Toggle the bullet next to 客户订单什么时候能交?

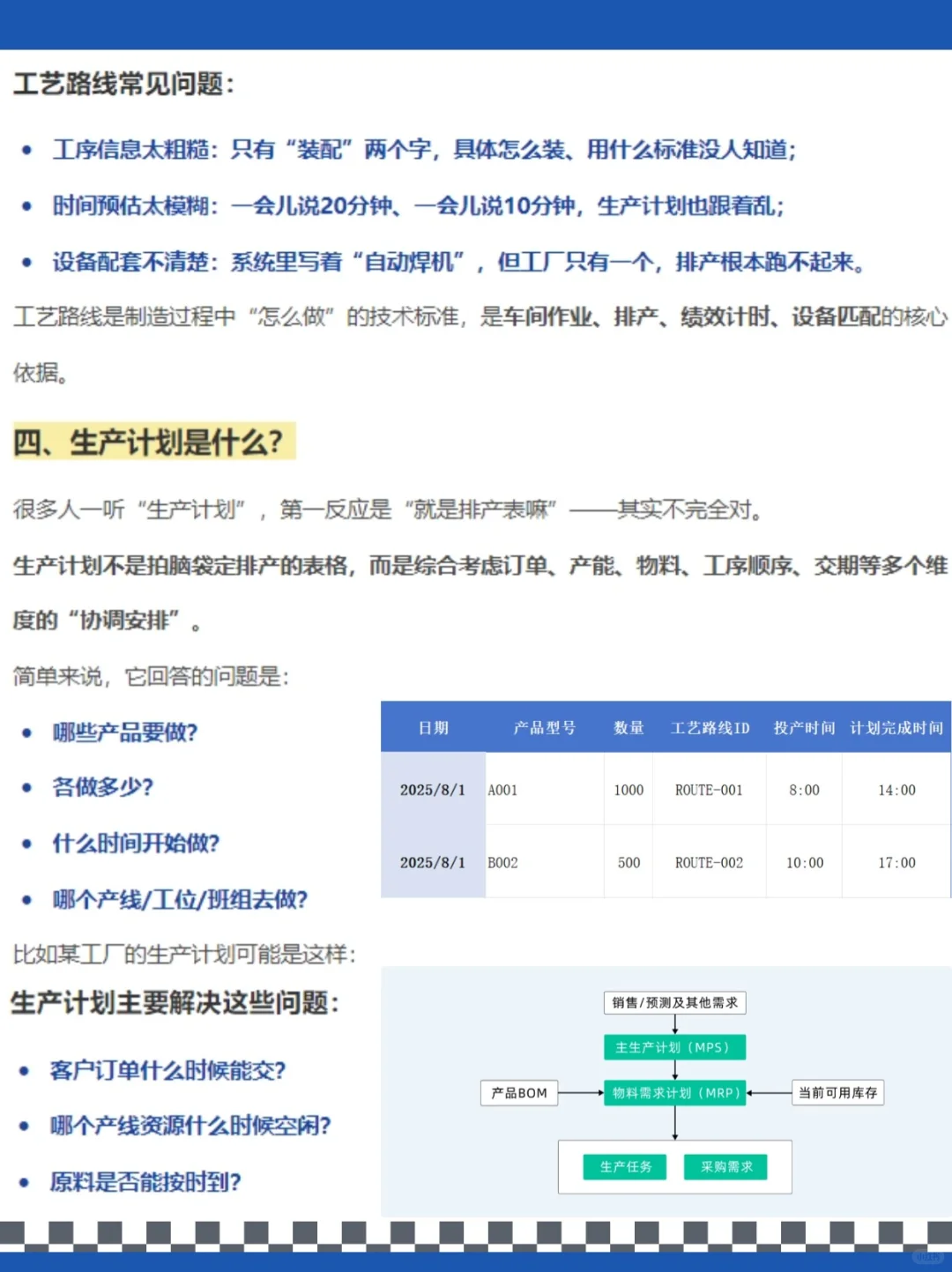point(24,1072)
